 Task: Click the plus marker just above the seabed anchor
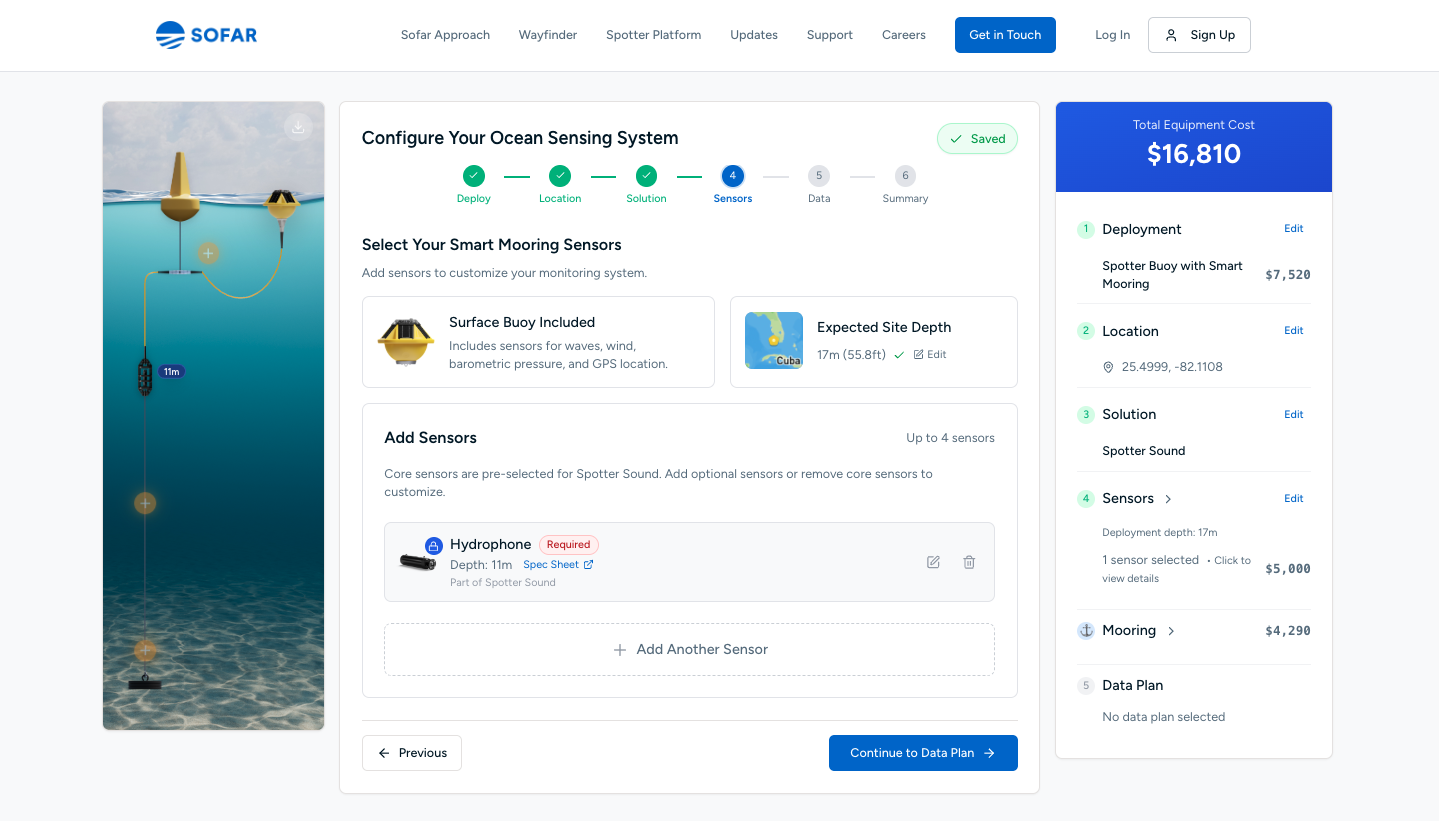coord(145,650)
